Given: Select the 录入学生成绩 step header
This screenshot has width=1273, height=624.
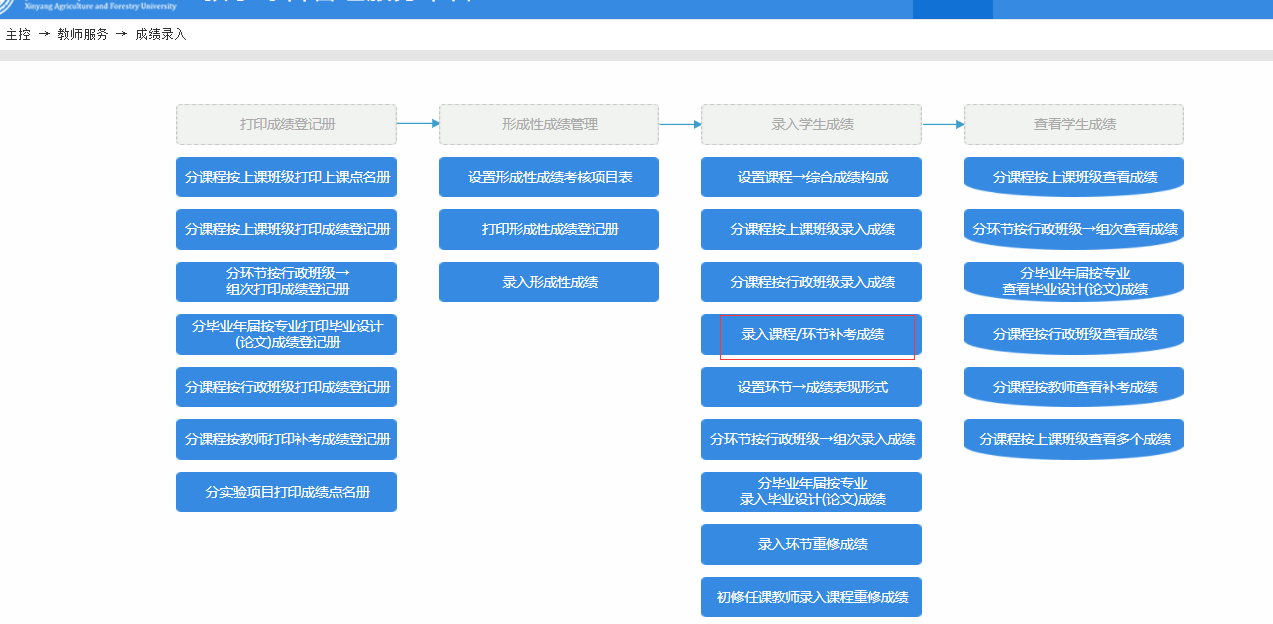Looking at the screenshot, I should [x=811, y=125].
